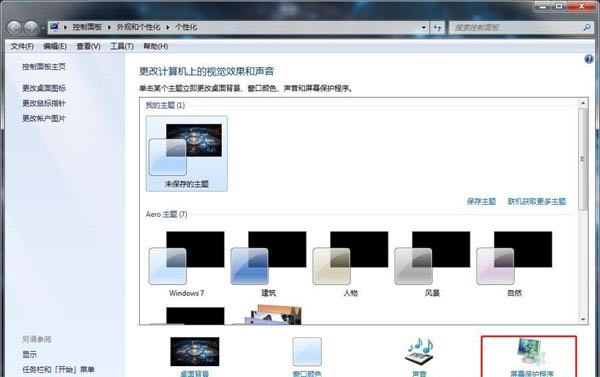Open the 帮助(H) menu
The image size is (600, 377).
pyautogui.click(x=155, y=46)
